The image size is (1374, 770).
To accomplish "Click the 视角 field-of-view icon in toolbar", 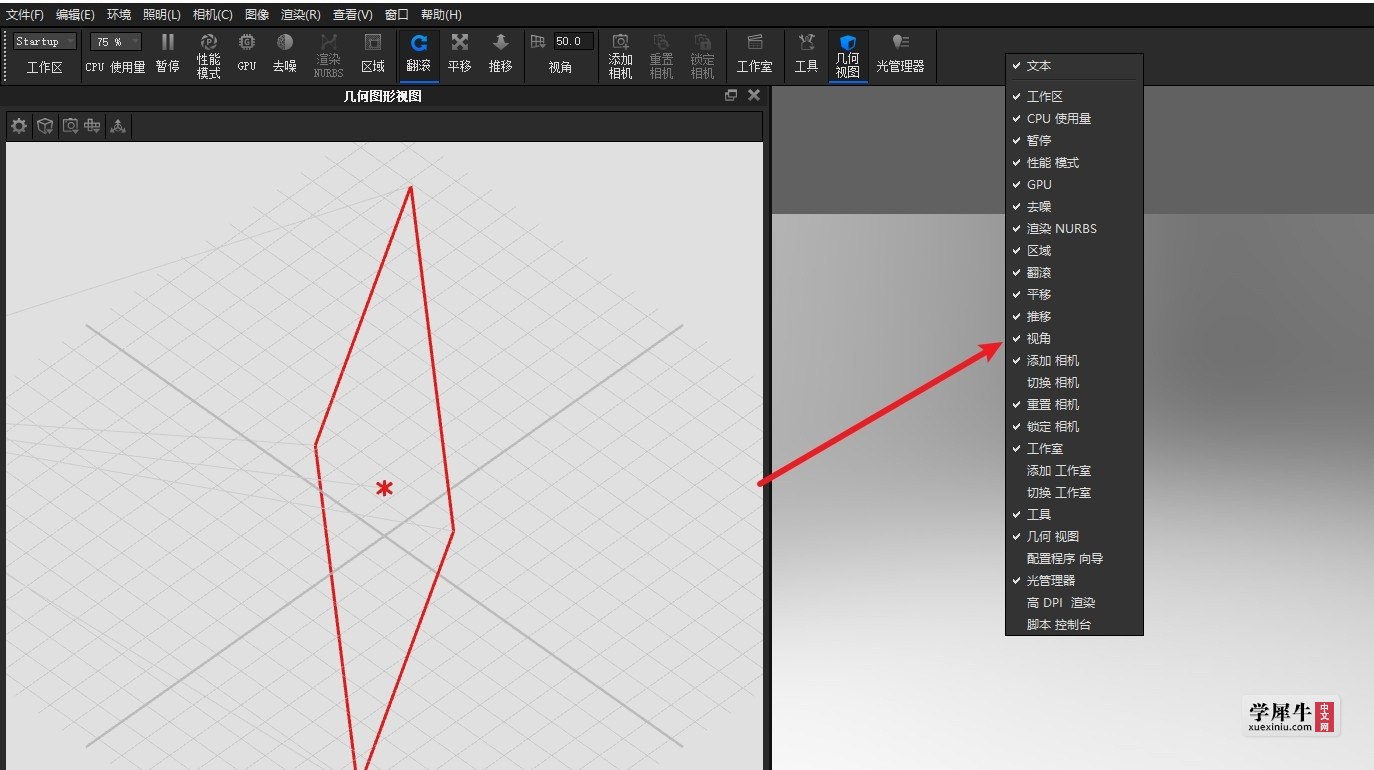I will tap(538, 42).
